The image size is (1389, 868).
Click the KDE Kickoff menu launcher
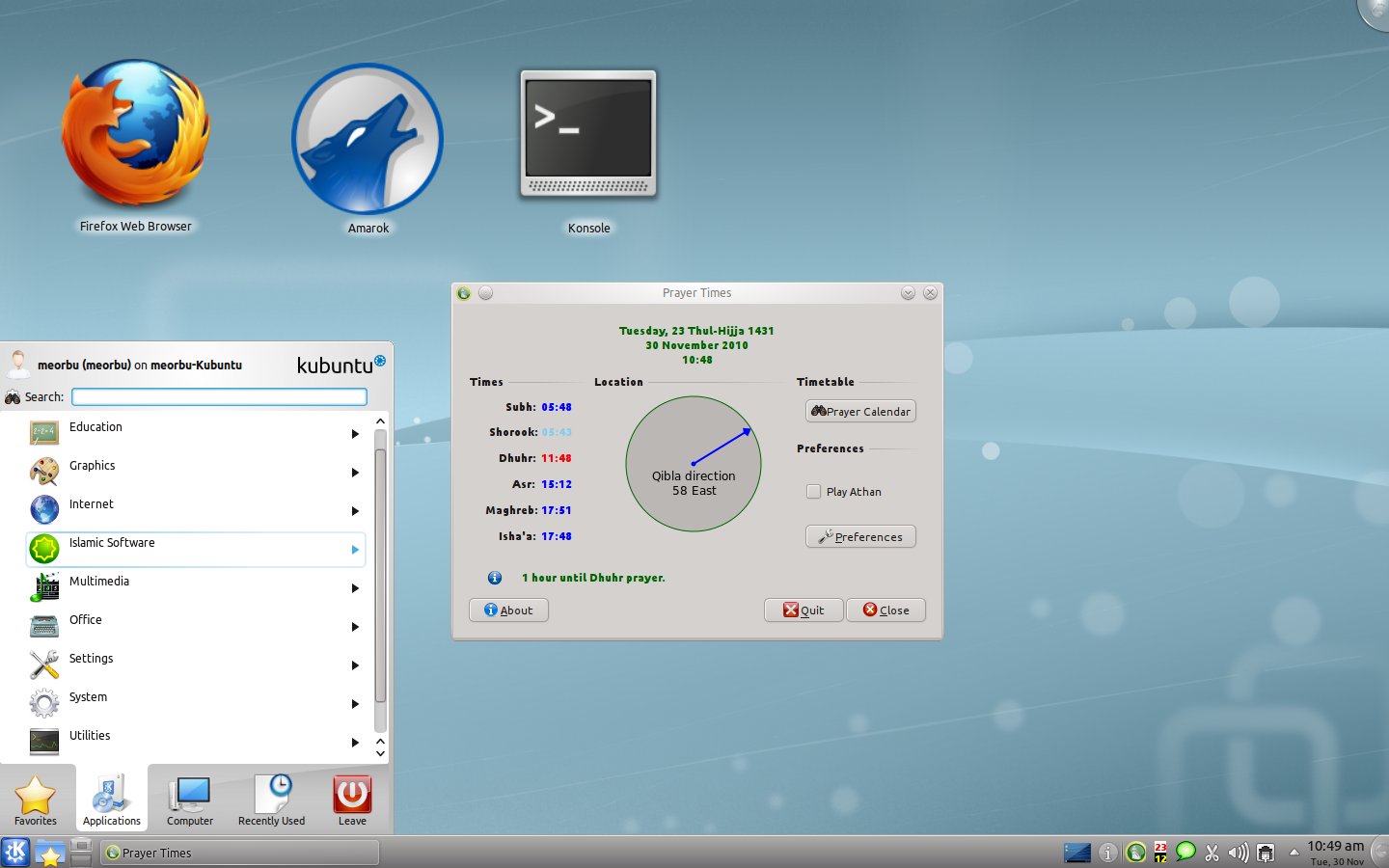(14, 853)
